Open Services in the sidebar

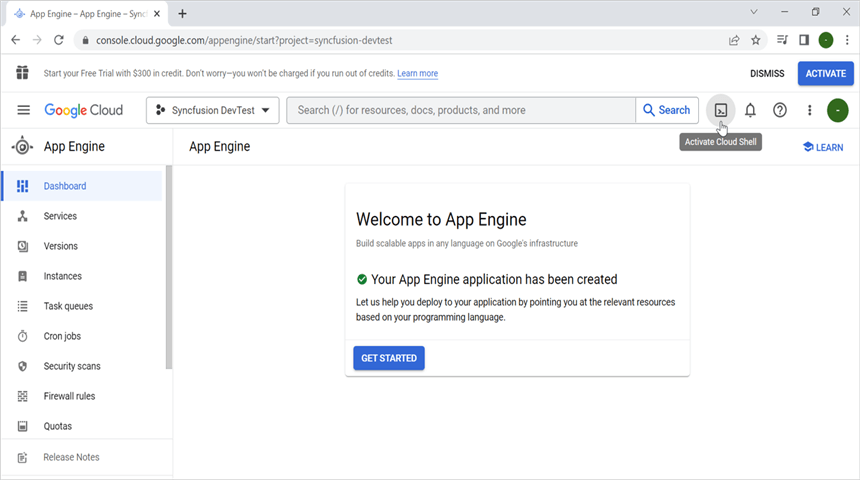60,216
